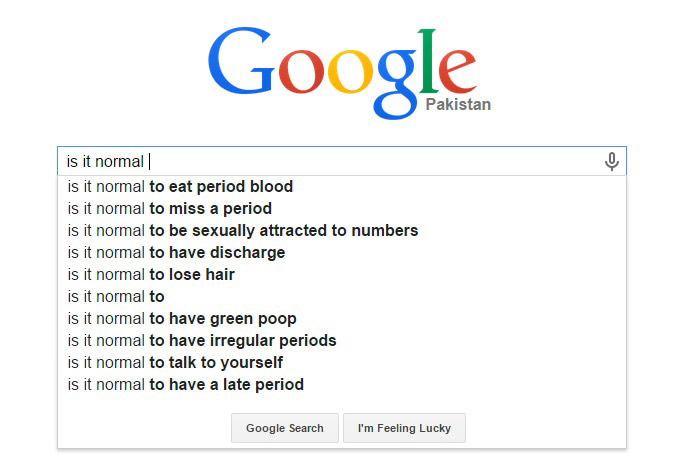Screen dimensions: 700x475
Task: Select suggestion 'to eat period blood'
Action: coord(342,187)
